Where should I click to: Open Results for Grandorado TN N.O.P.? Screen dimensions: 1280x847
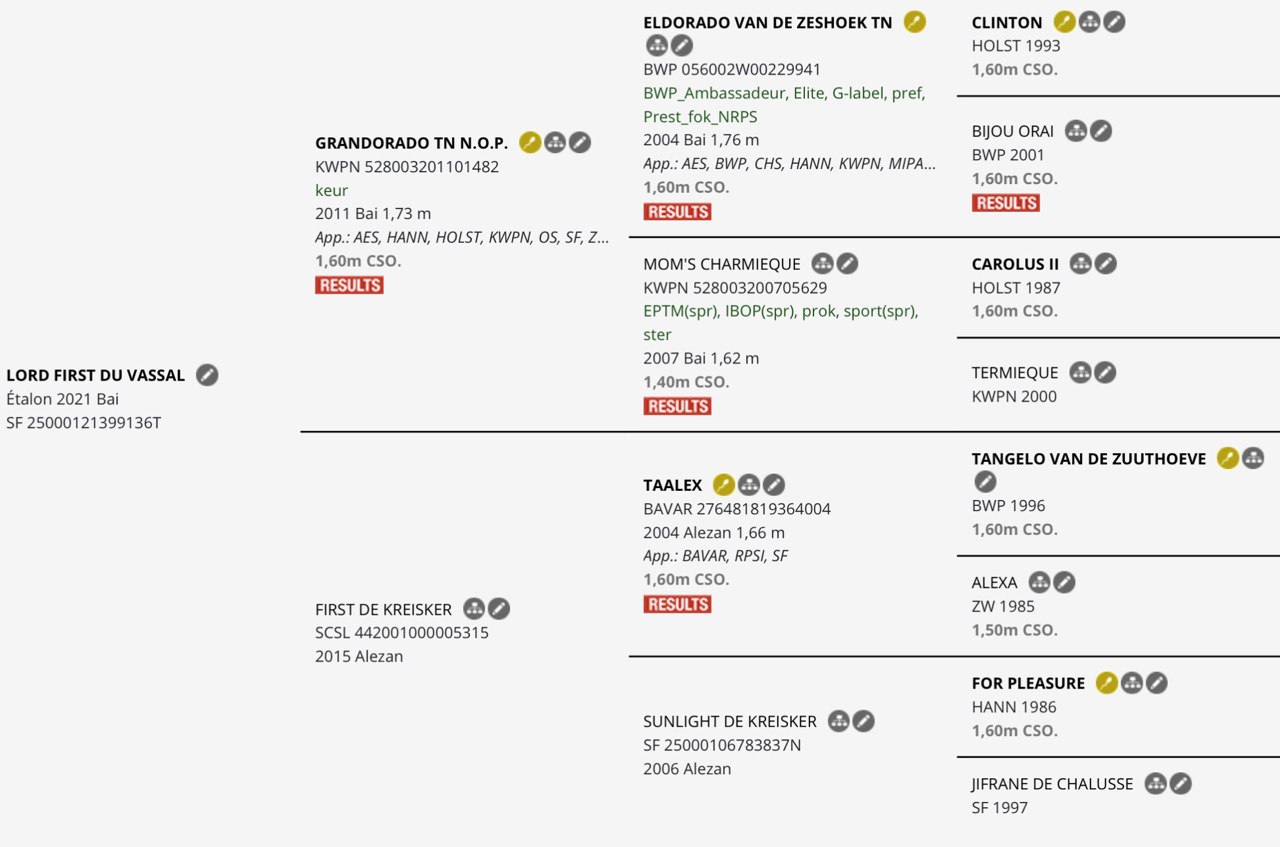(349, 285)
